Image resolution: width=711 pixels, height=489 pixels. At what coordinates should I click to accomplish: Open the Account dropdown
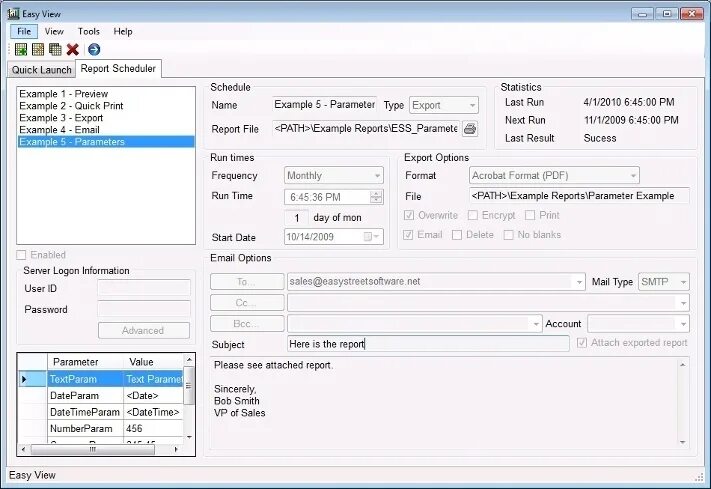tap(683, 324)
